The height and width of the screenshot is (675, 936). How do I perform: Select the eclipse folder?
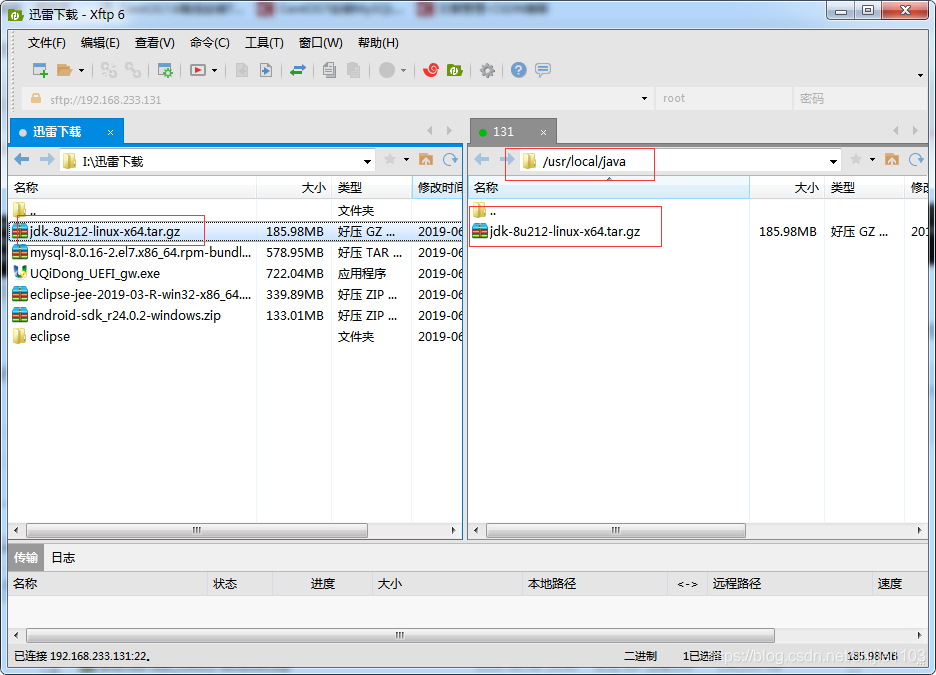pyautogui.click(x=236, y=336)
